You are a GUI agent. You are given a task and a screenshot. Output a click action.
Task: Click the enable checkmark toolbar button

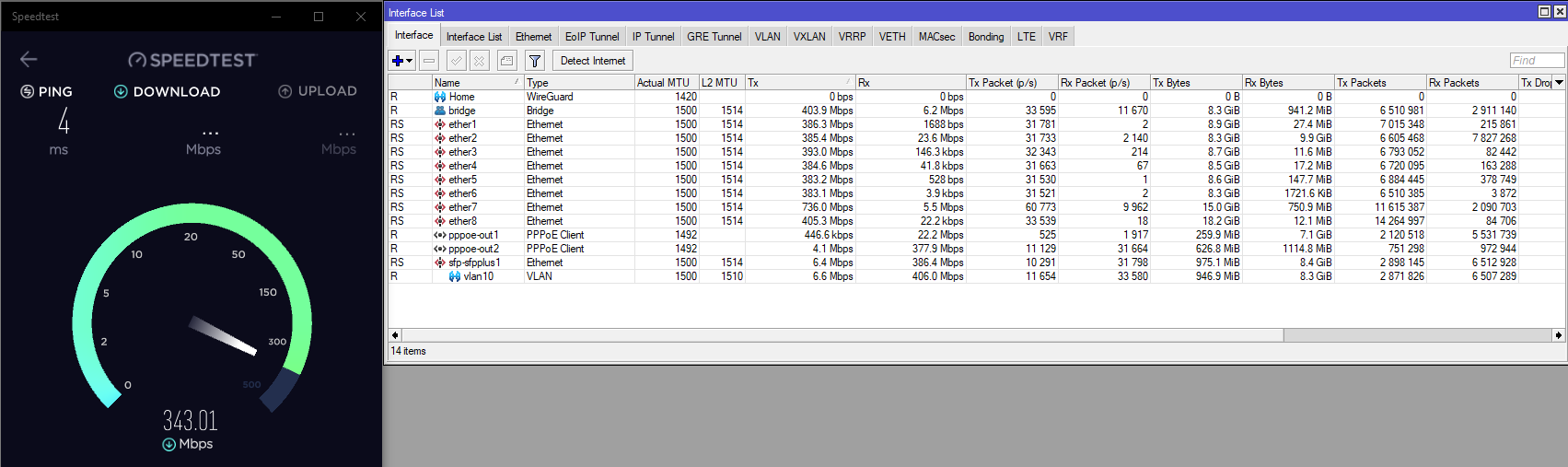pyautogui.click(x=456, y=61)
